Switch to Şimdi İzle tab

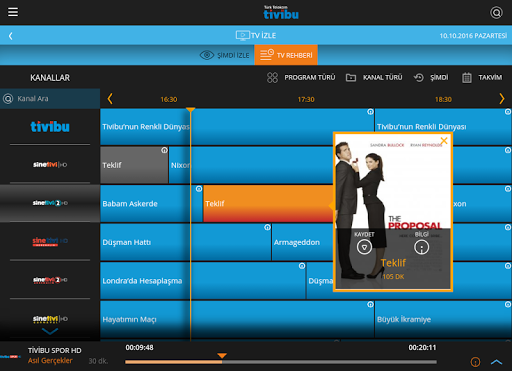[224, 55]
